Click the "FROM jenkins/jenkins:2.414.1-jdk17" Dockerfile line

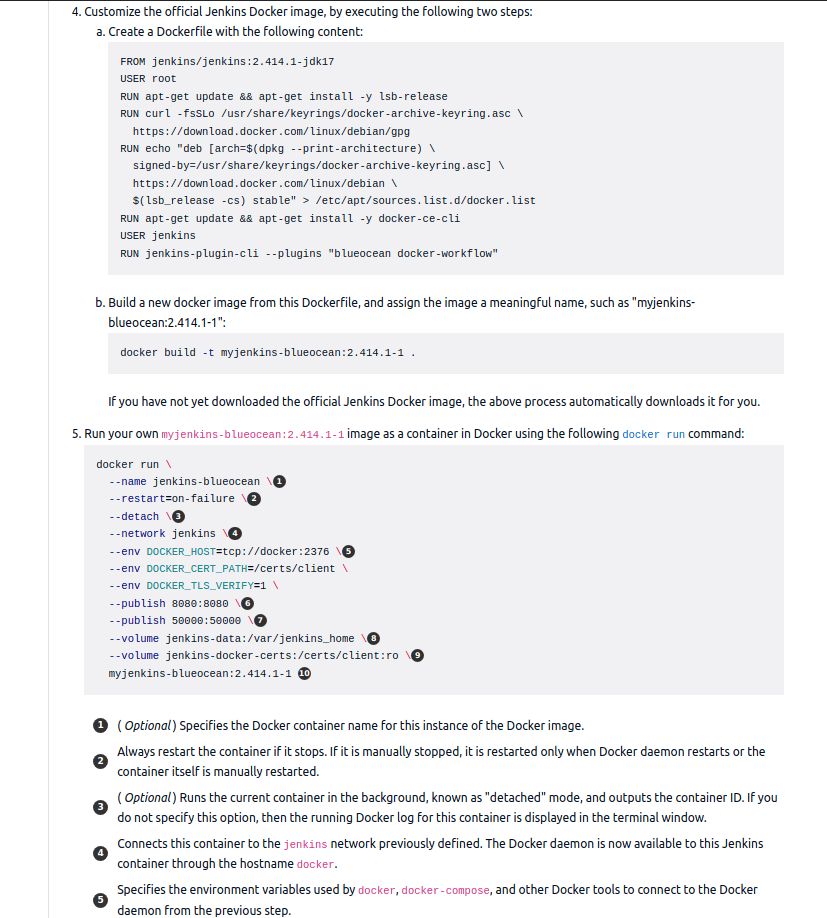point(227,61)
